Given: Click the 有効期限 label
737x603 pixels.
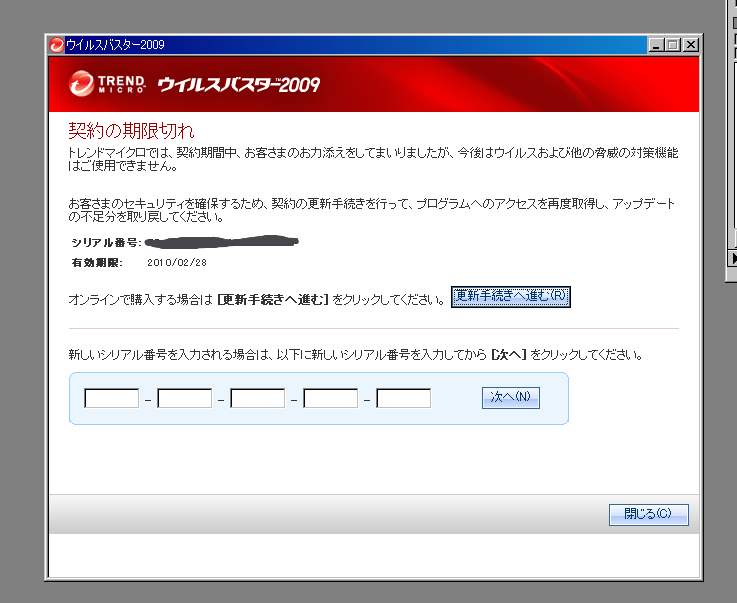Looking at the screenshot, I should coord(97,263).
